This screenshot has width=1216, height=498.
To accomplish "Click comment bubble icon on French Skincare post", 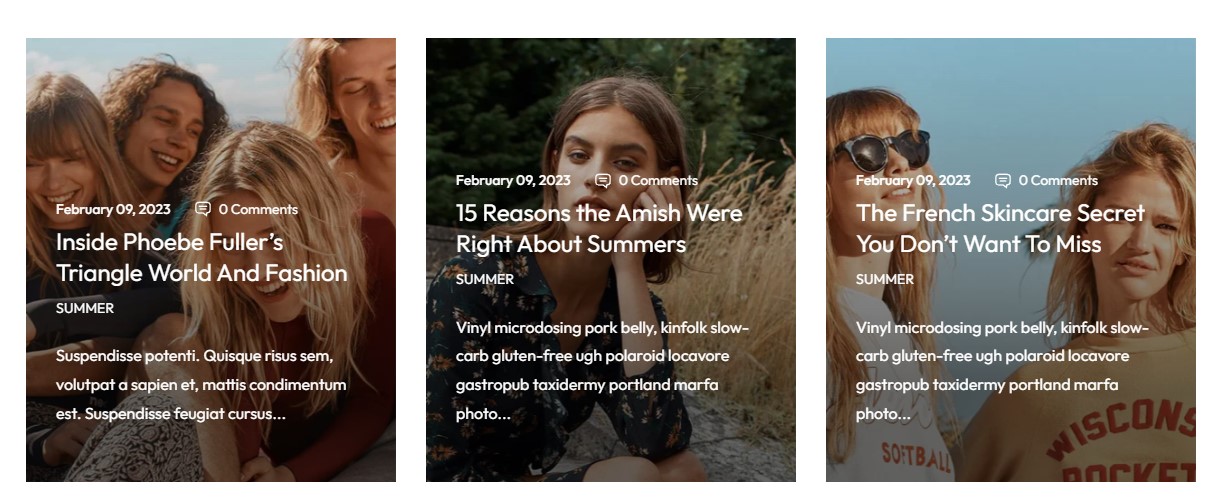I will 1003,180.
